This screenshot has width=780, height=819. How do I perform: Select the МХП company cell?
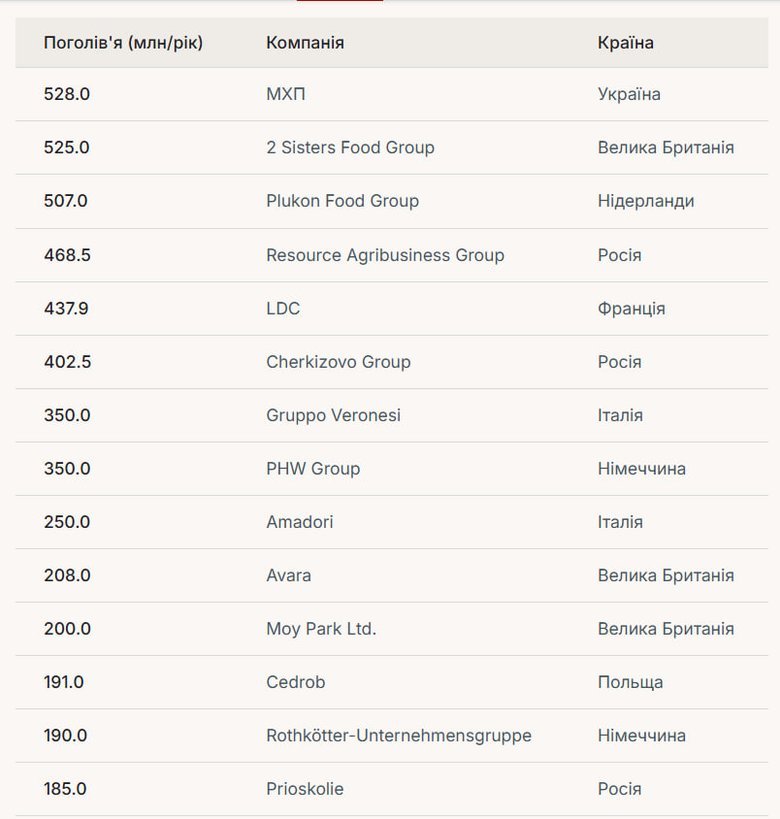(x=284, y=94)
